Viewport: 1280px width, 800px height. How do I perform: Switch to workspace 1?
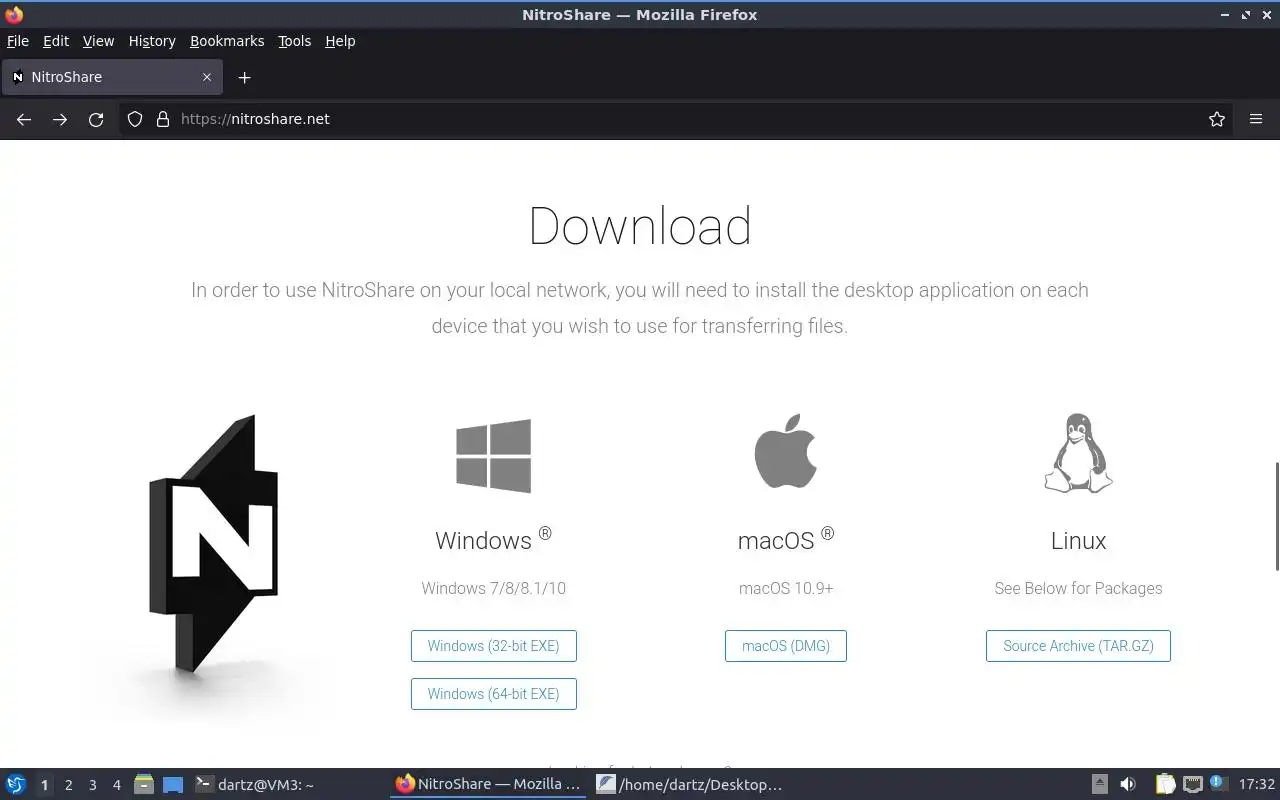(x=44, y=785)
